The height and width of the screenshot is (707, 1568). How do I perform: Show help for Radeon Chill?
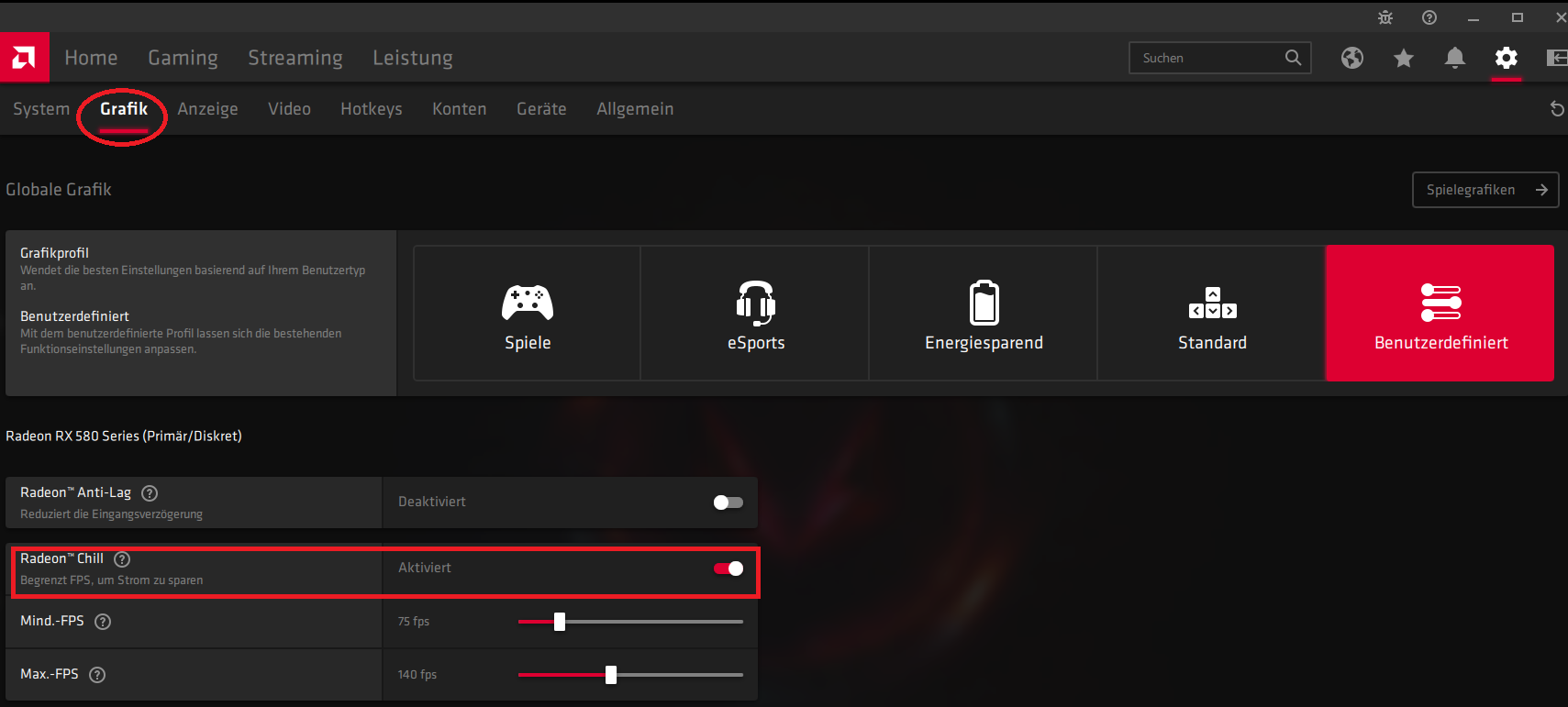point(122,559)
